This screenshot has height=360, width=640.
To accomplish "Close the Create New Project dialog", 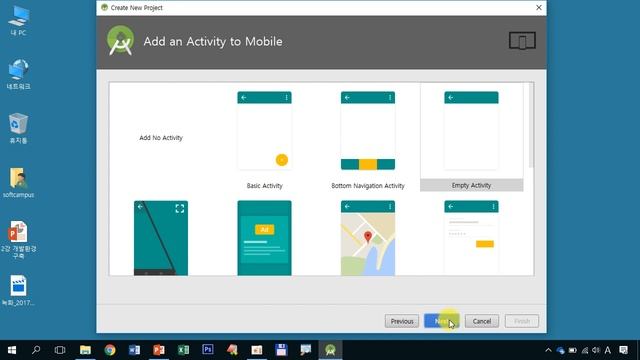I will (x=539, y=8).
